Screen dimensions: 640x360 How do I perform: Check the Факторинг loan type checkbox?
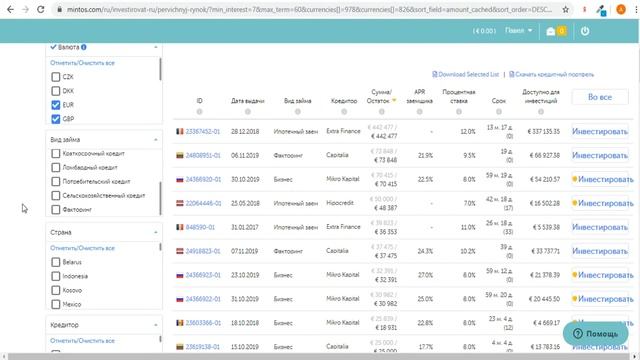[56, 209]
